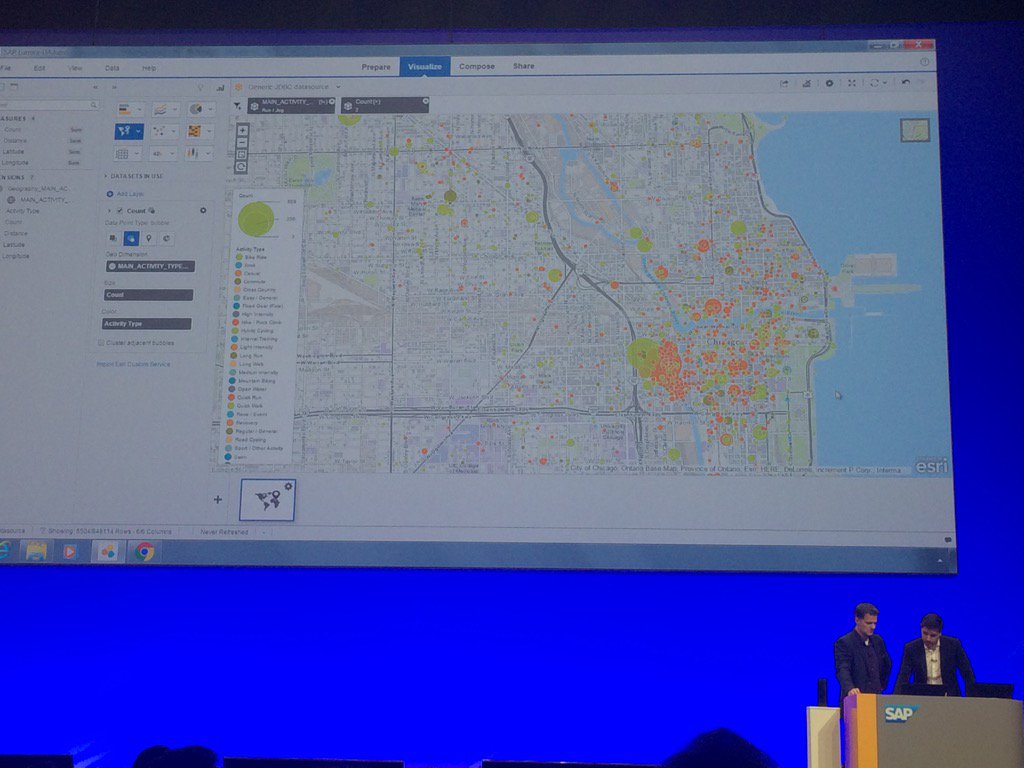Screen dimensions: 1024x768
Task: Click the export/share visualization icon
Action: tap(784, 84)
